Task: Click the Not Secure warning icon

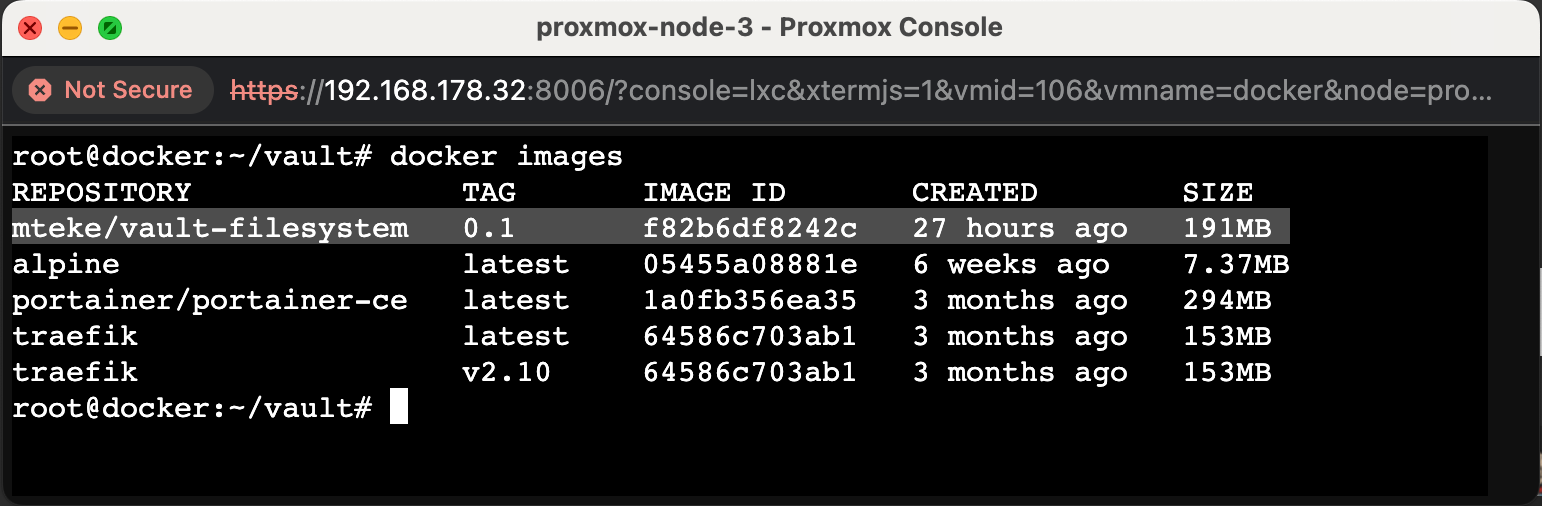Action: coord(40,90)
